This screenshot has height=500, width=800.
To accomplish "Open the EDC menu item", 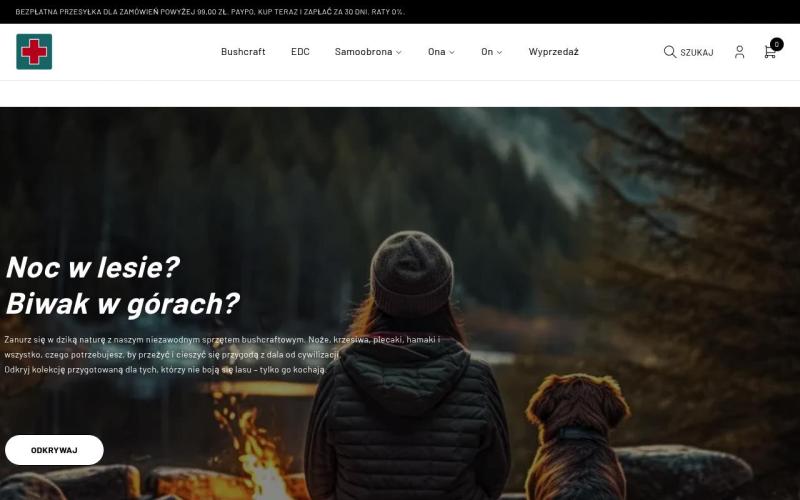I will (300, 52).
